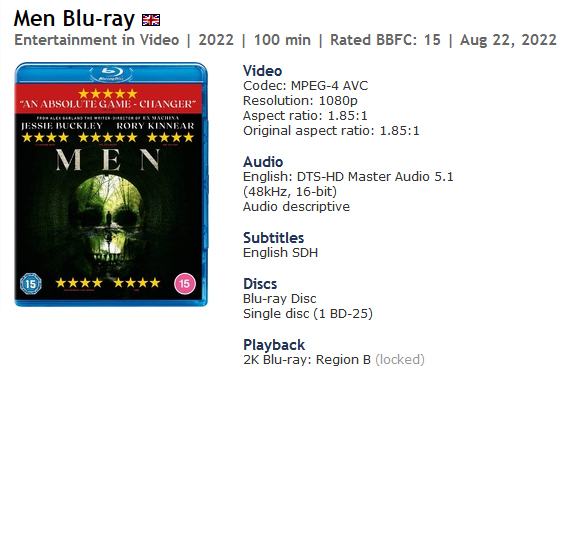Click the Rated BBFC: 15 text
This screenshot has height=536, width=572.
pyautogui.click(x=385, y=40)
